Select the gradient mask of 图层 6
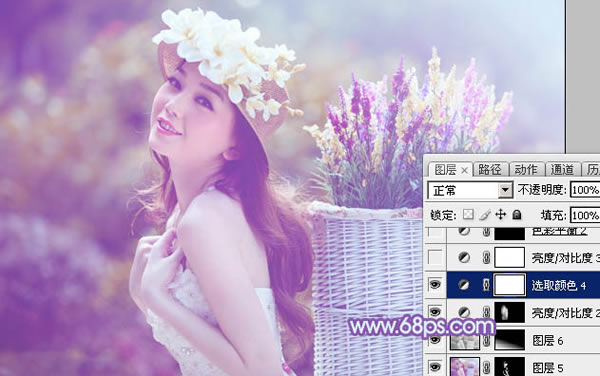Image resolution: width=600 pixels, height=376 pixels. [509, 340]
